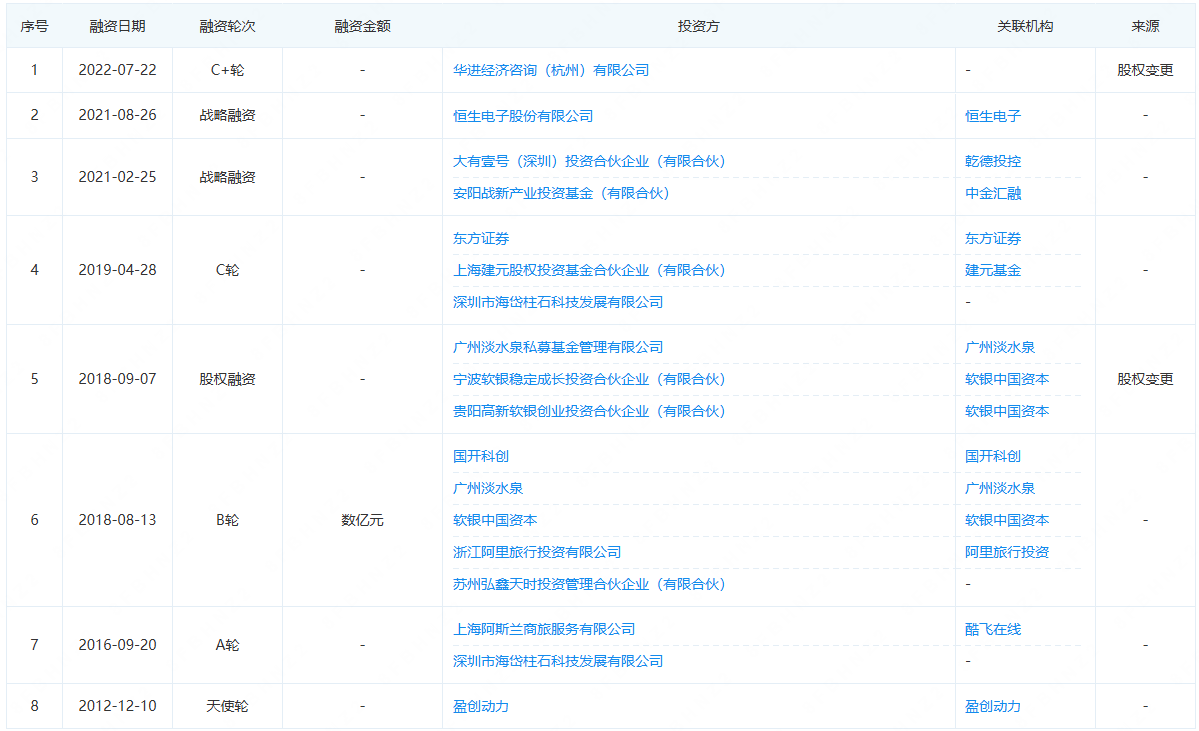
Task: Click 乾德投控 related institution link
Action: (993, 161)
